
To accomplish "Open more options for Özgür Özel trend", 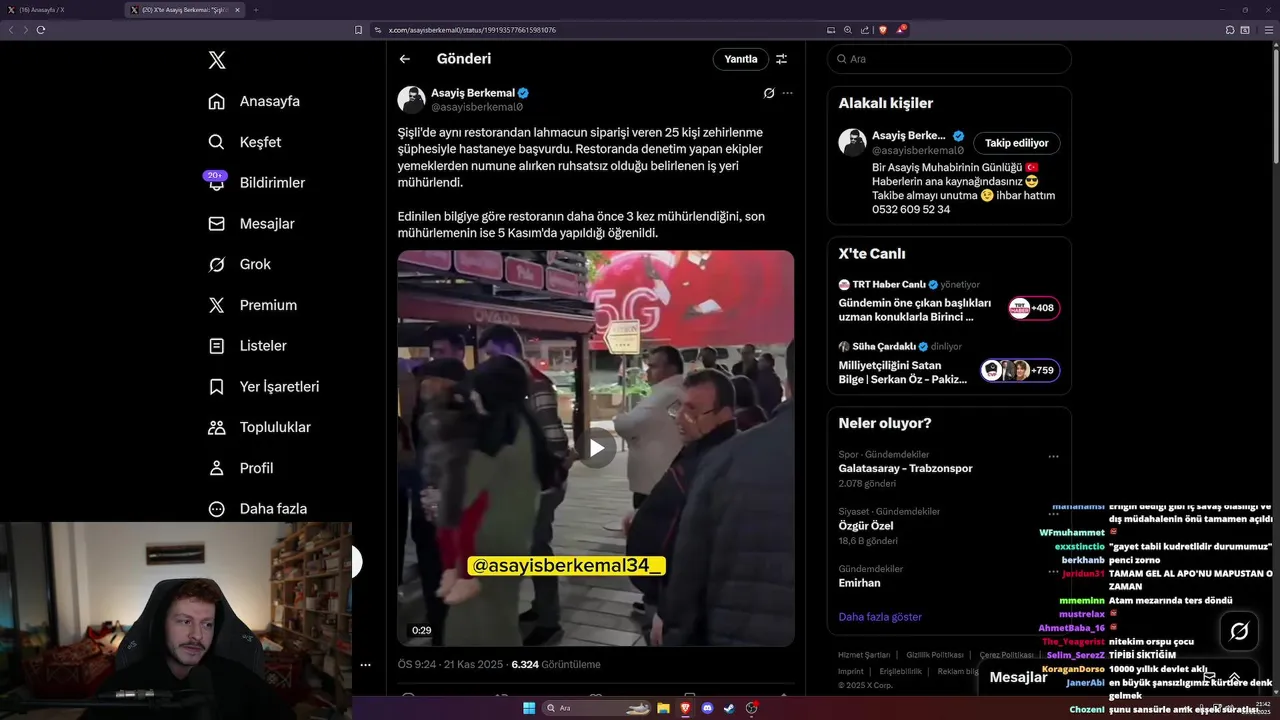I will [1053, 513].
